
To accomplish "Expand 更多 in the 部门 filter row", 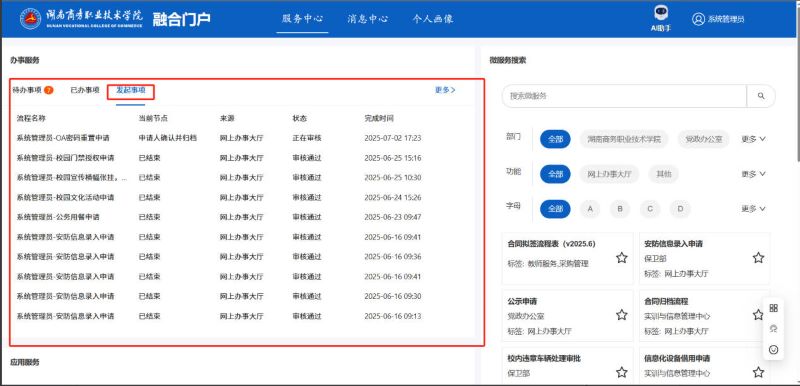I will pos(753,139).
